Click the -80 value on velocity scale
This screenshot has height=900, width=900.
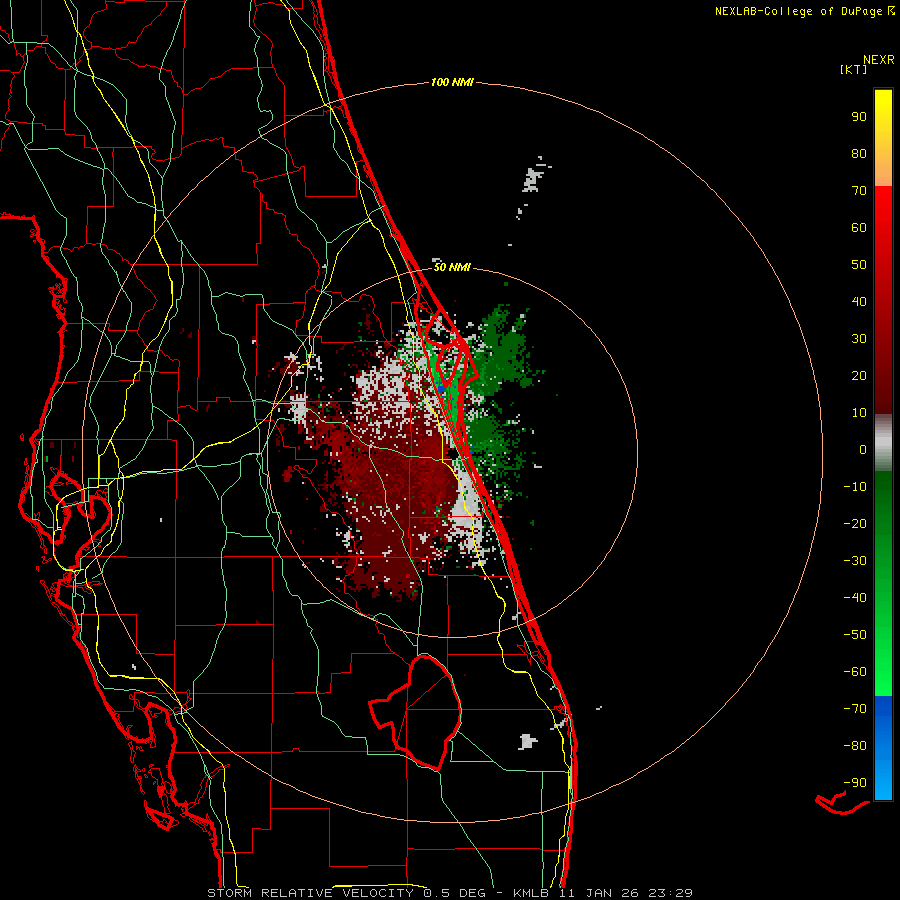(x=855, y=746)
